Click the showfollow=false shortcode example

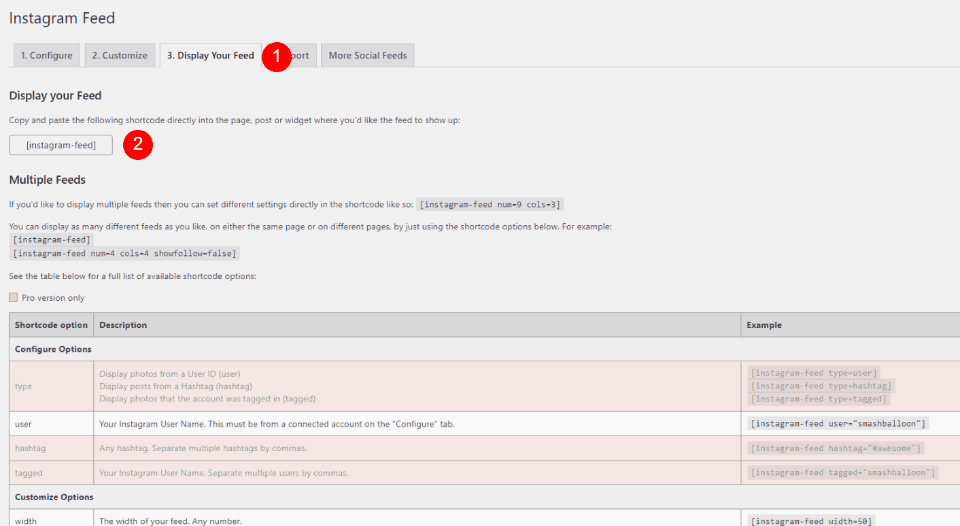click(125, 253)
